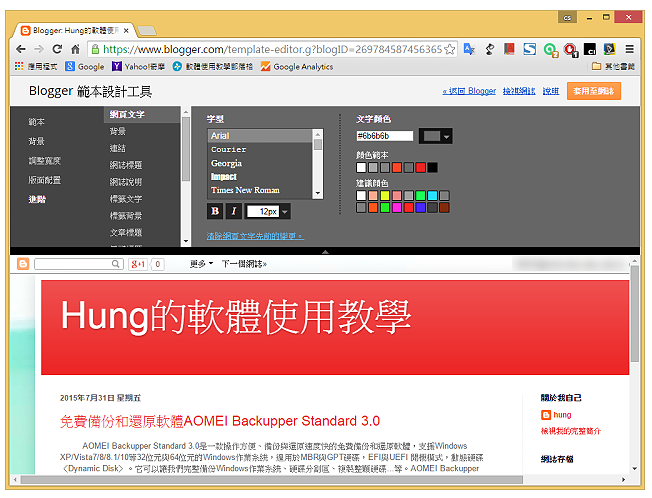The height and width of the screenshot is (498, 652).
Task: Pick the magenta suggested color swatch
Action: click(397, 207)
